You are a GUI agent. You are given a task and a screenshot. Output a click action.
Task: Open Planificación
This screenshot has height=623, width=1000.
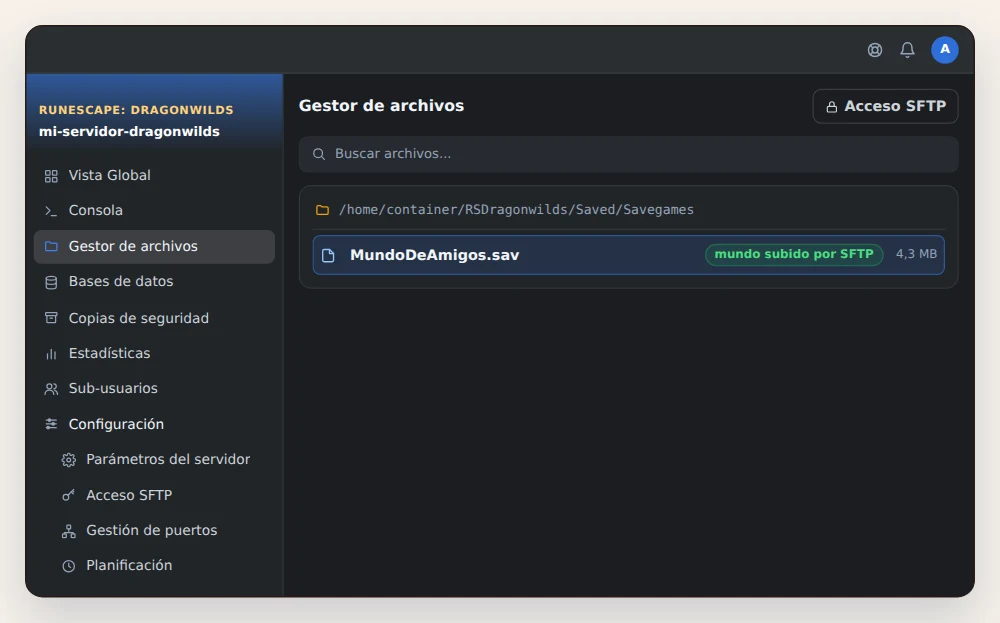coord(162,566)
